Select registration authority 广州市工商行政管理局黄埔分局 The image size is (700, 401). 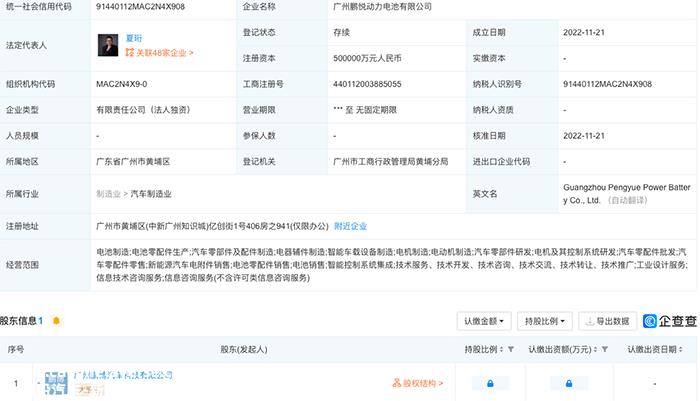391,162
